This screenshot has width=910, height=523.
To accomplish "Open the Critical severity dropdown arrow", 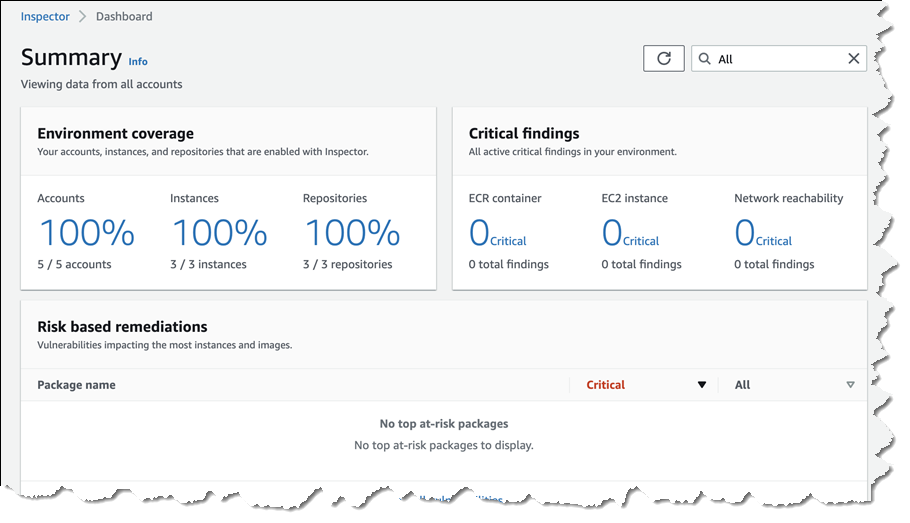I will [701, 385].
